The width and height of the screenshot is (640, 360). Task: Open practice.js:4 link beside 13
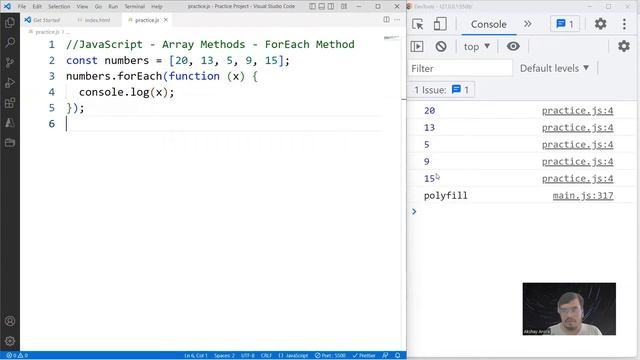578,128
